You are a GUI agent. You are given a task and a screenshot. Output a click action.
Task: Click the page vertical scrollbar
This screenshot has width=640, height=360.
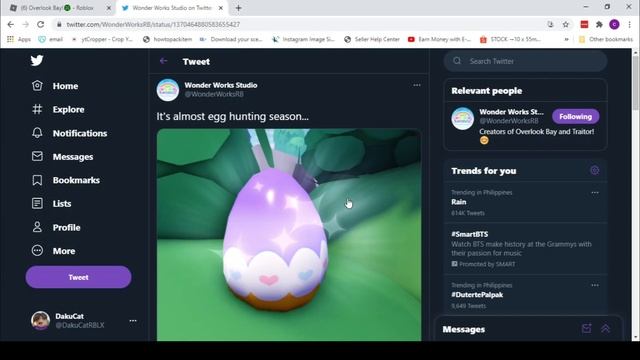(x=636, y=83)
